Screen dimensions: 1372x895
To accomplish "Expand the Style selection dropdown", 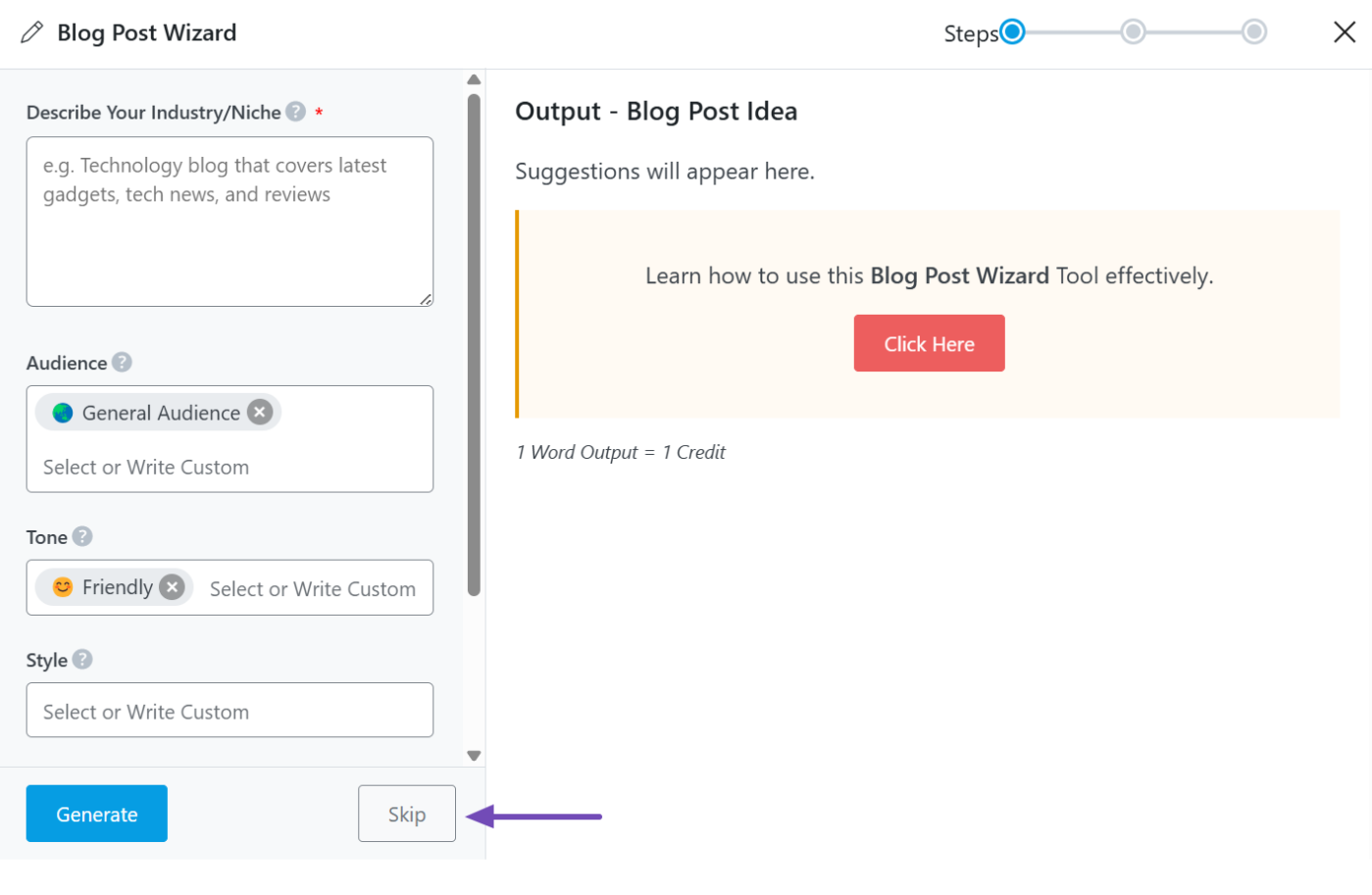I will pyautogui.click(x=229, y=711).
